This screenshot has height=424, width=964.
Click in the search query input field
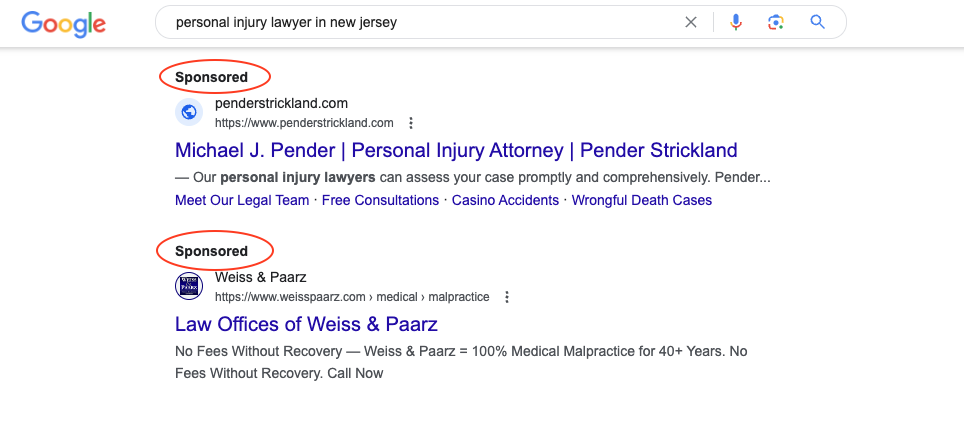click(420, 22)
